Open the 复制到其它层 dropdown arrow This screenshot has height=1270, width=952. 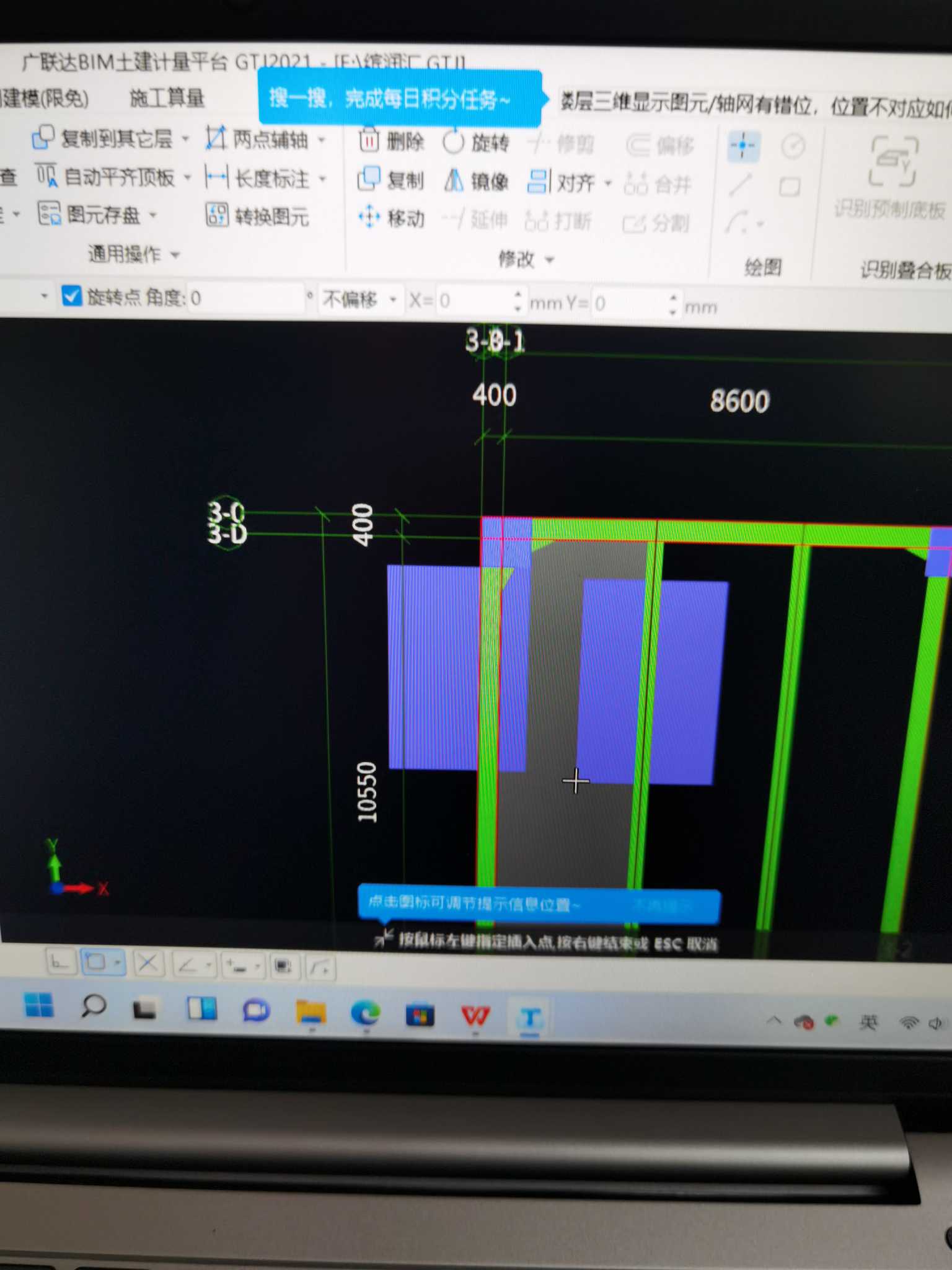(185, 139)
